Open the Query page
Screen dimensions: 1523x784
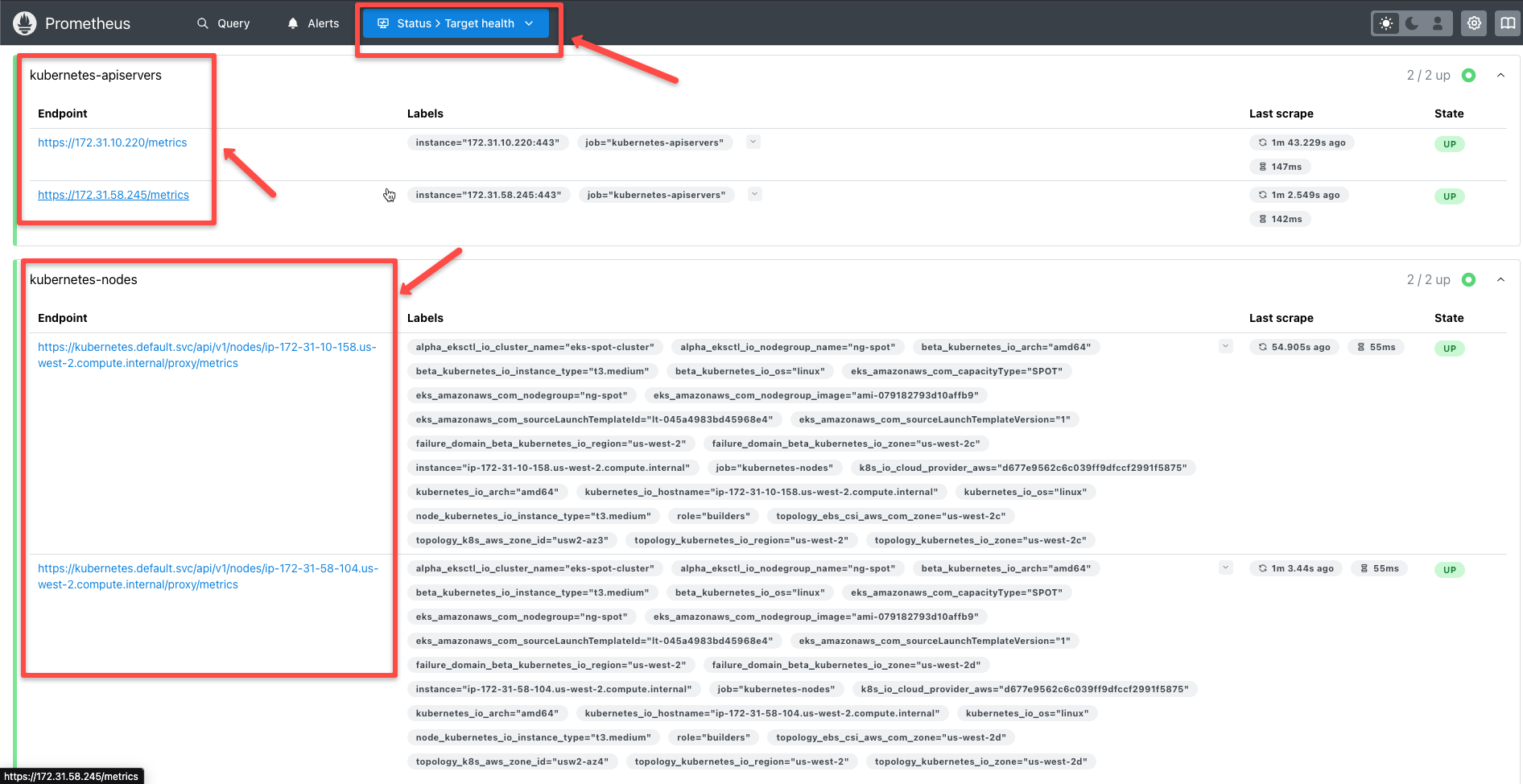[x=224, y=23]
